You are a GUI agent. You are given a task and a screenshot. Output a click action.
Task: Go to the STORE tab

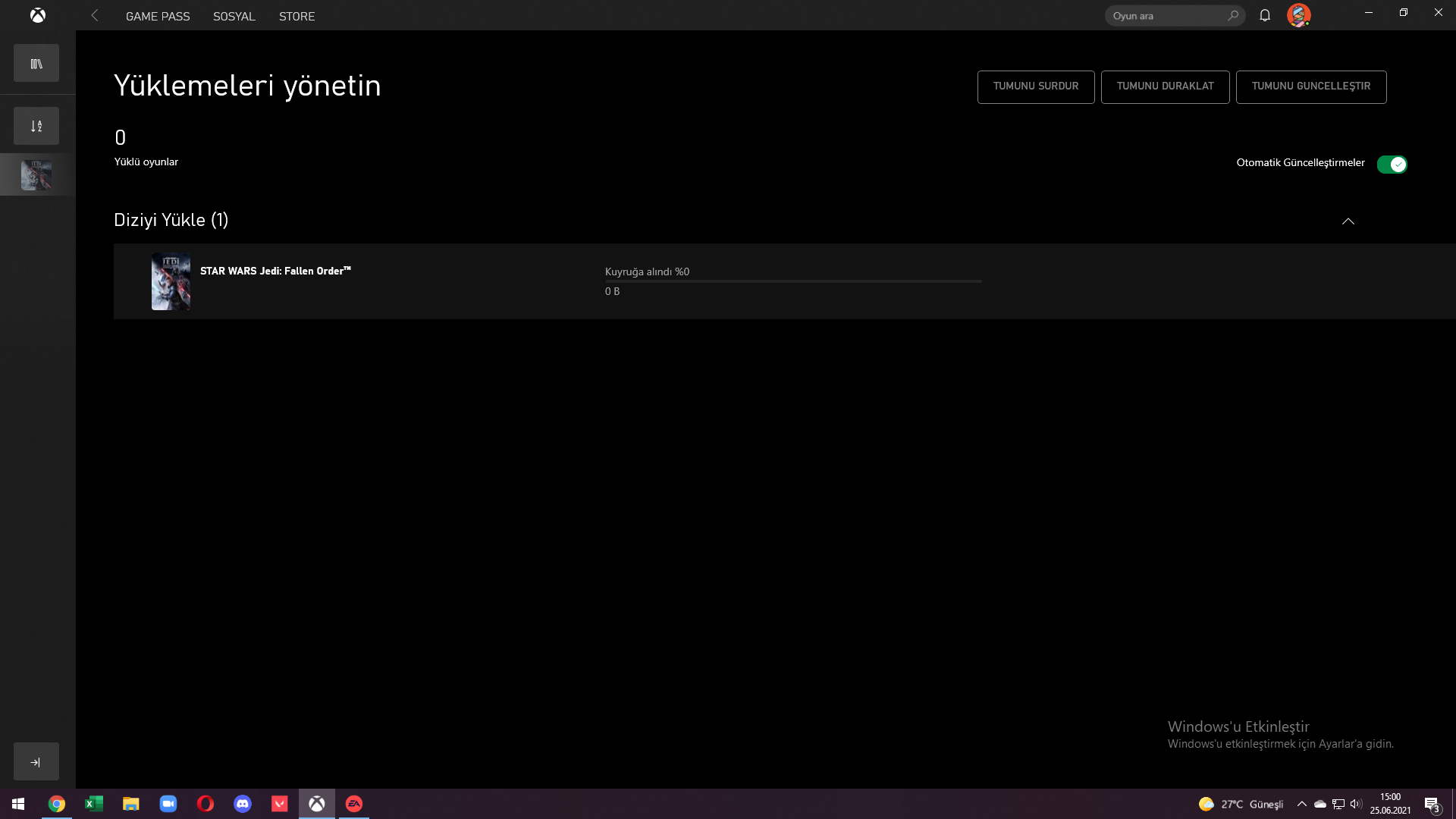297,16
